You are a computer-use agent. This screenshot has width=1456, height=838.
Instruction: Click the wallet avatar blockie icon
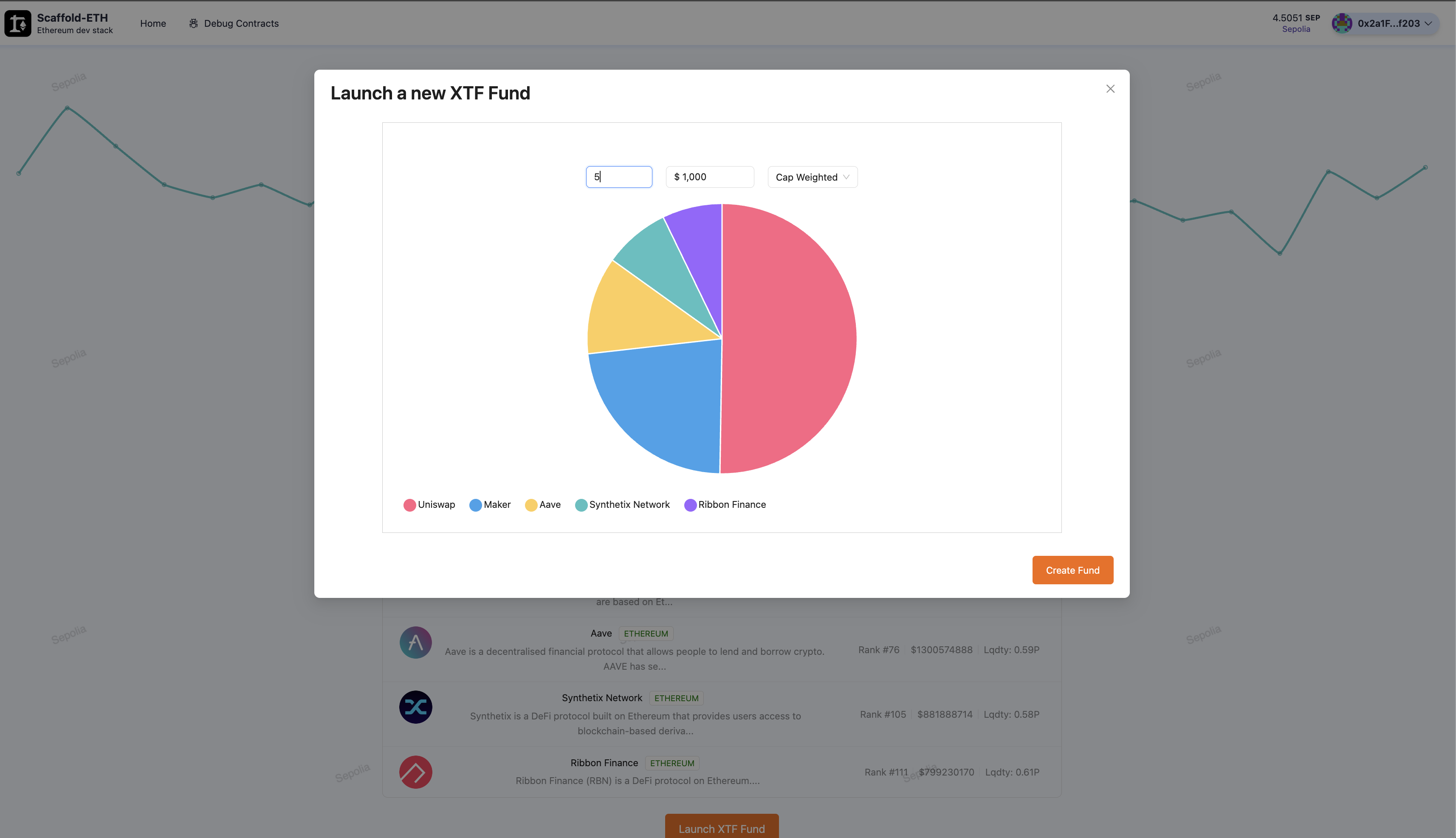point(1341,24)
